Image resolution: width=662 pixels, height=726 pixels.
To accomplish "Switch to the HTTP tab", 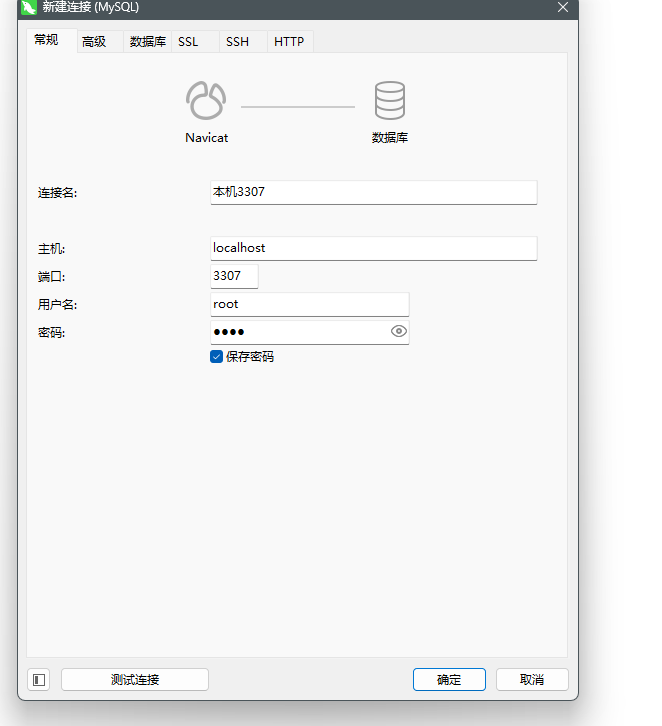I will [289, 42].
